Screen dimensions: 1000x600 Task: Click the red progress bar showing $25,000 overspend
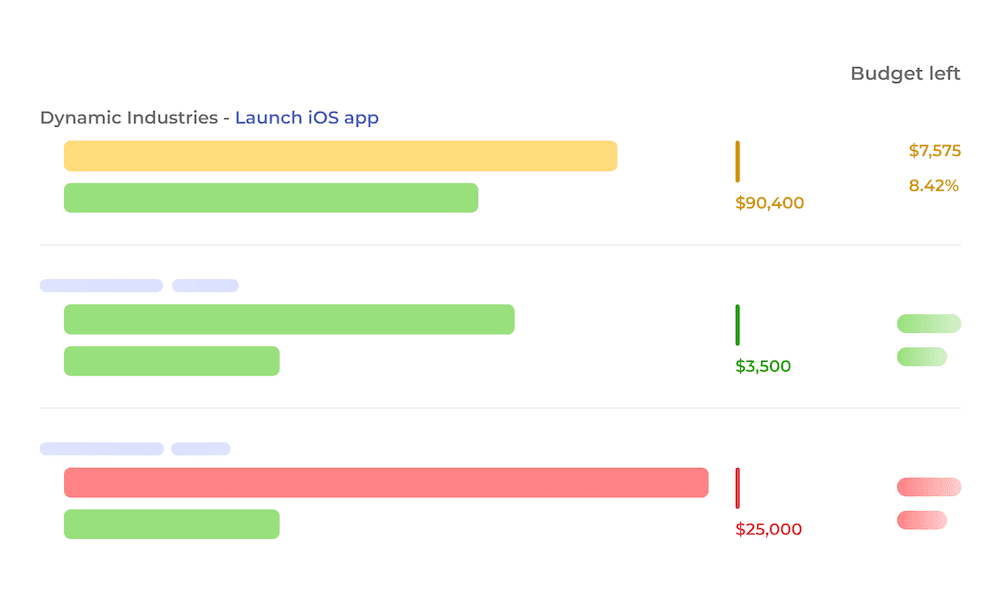tap(385, 482)
